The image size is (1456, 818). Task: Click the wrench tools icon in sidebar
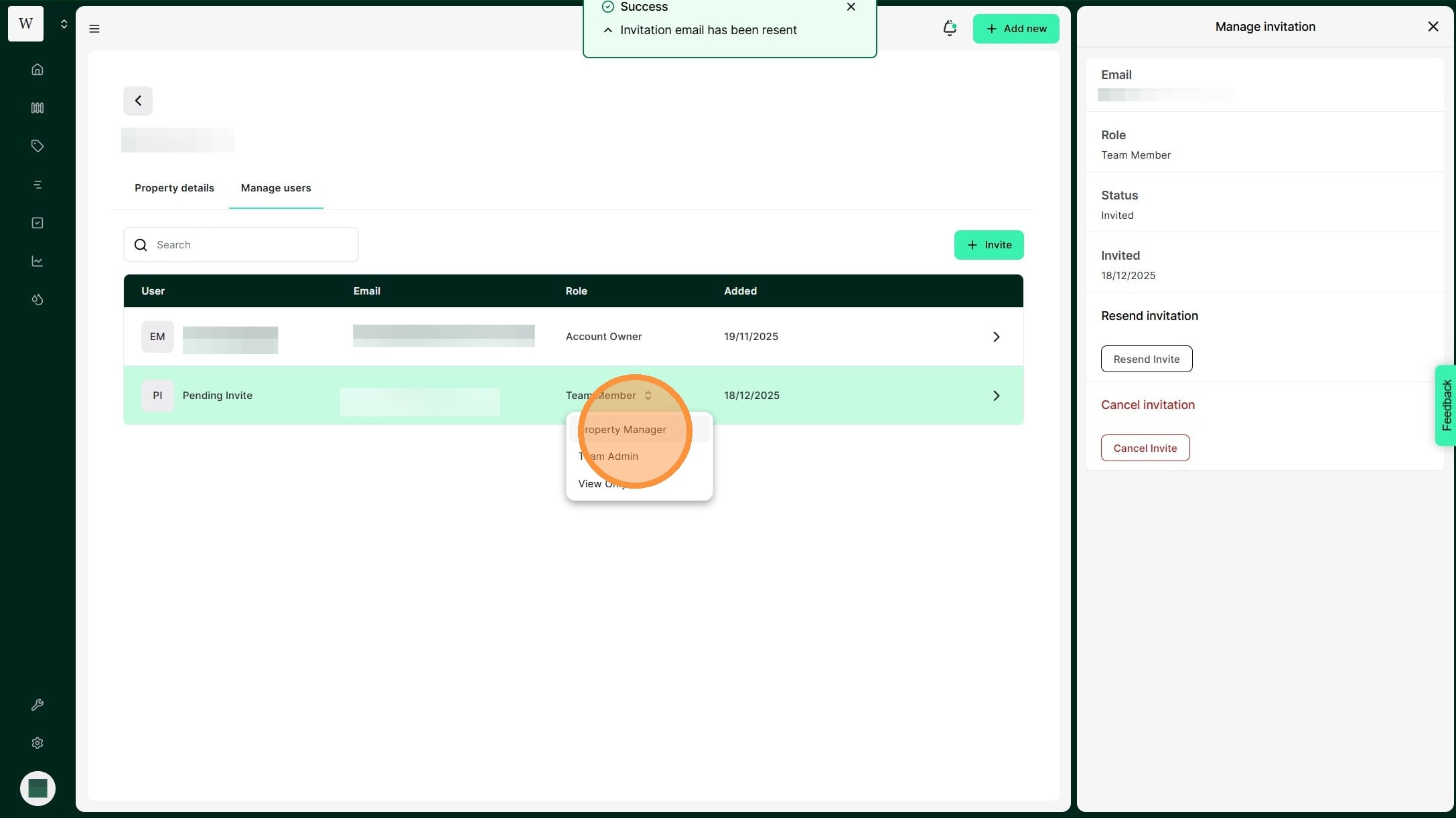click(38, 705)
